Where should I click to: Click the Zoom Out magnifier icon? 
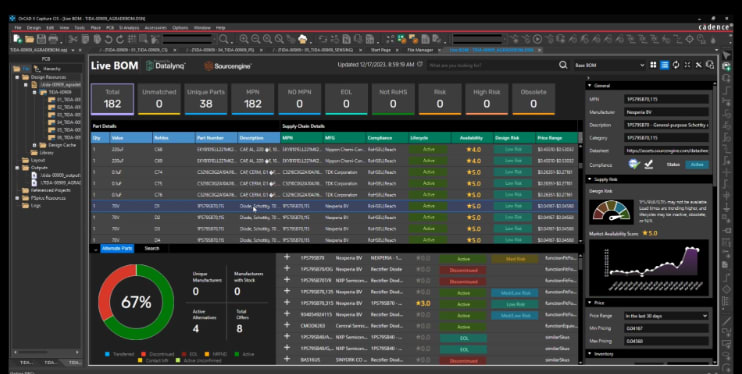click(x=256, y=39)
